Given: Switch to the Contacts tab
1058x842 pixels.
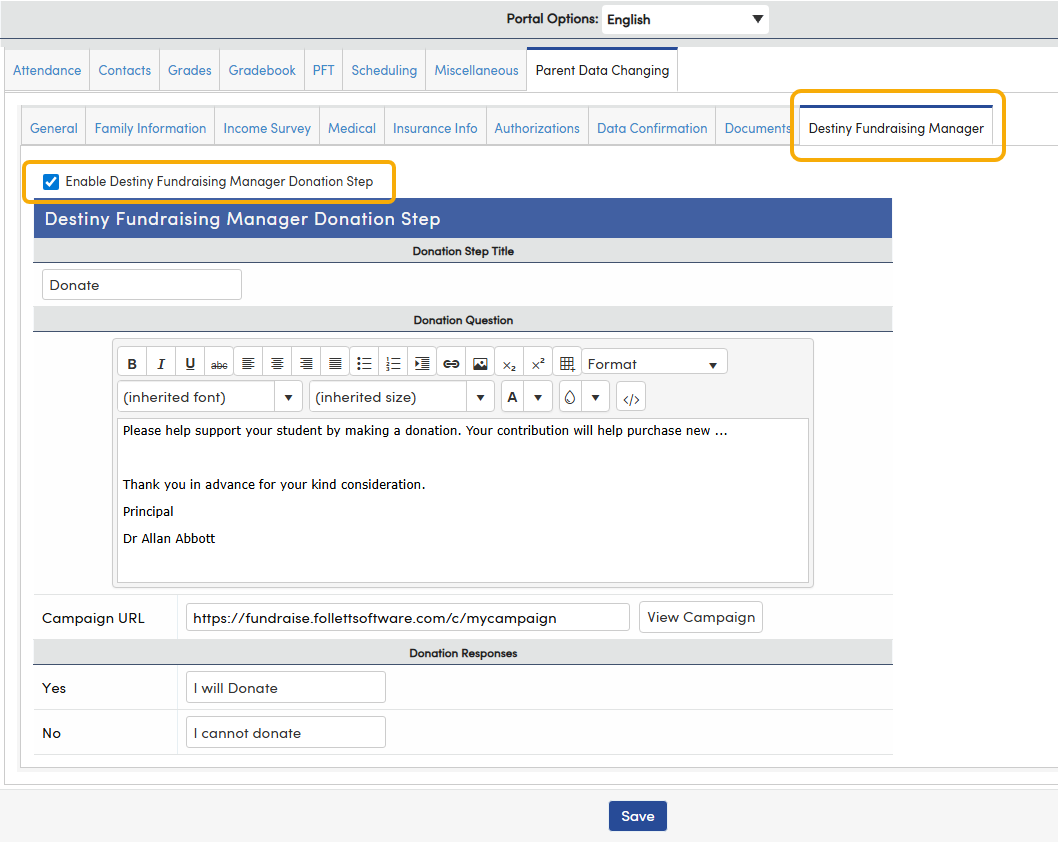Looking at the screenshot, I should pyautogui.click(x=125, y=70).
